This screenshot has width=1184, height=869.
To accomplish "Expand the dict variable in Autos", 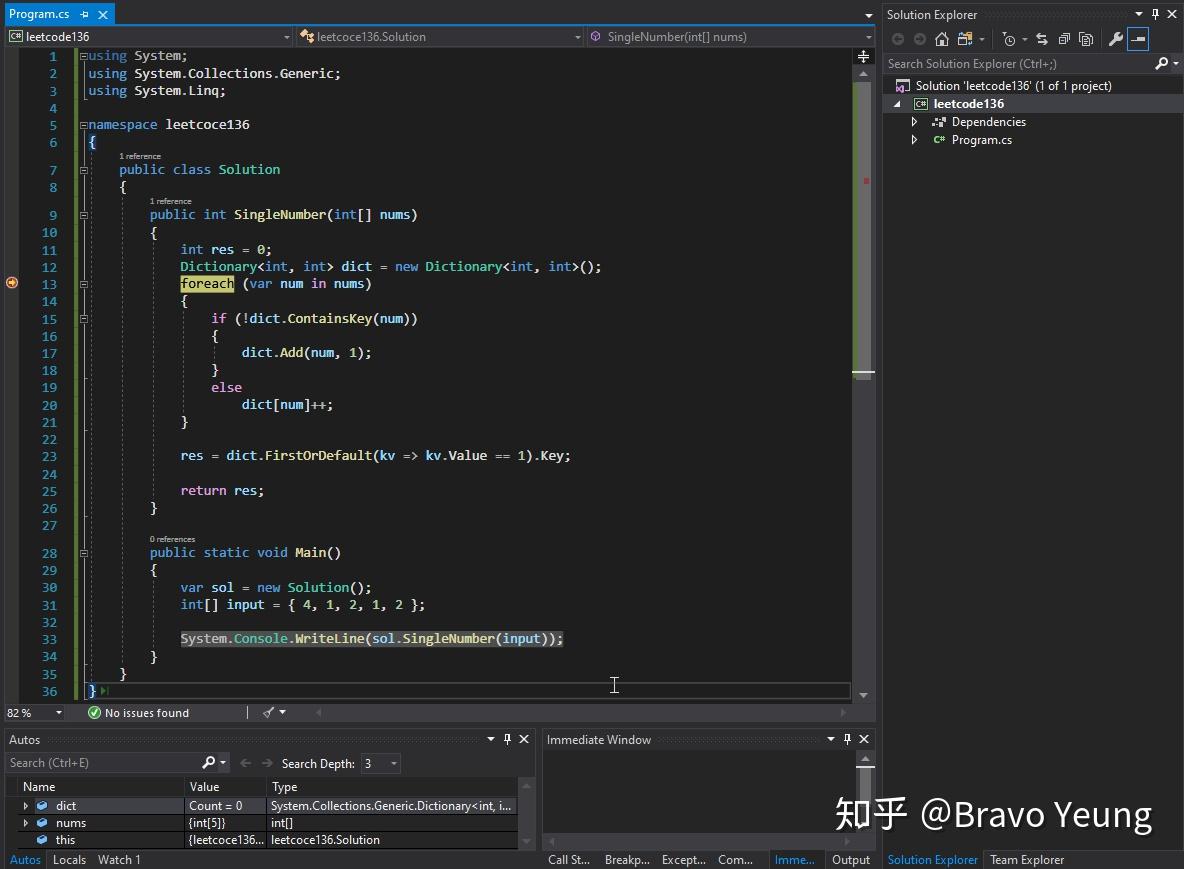I will coord(26,806).
